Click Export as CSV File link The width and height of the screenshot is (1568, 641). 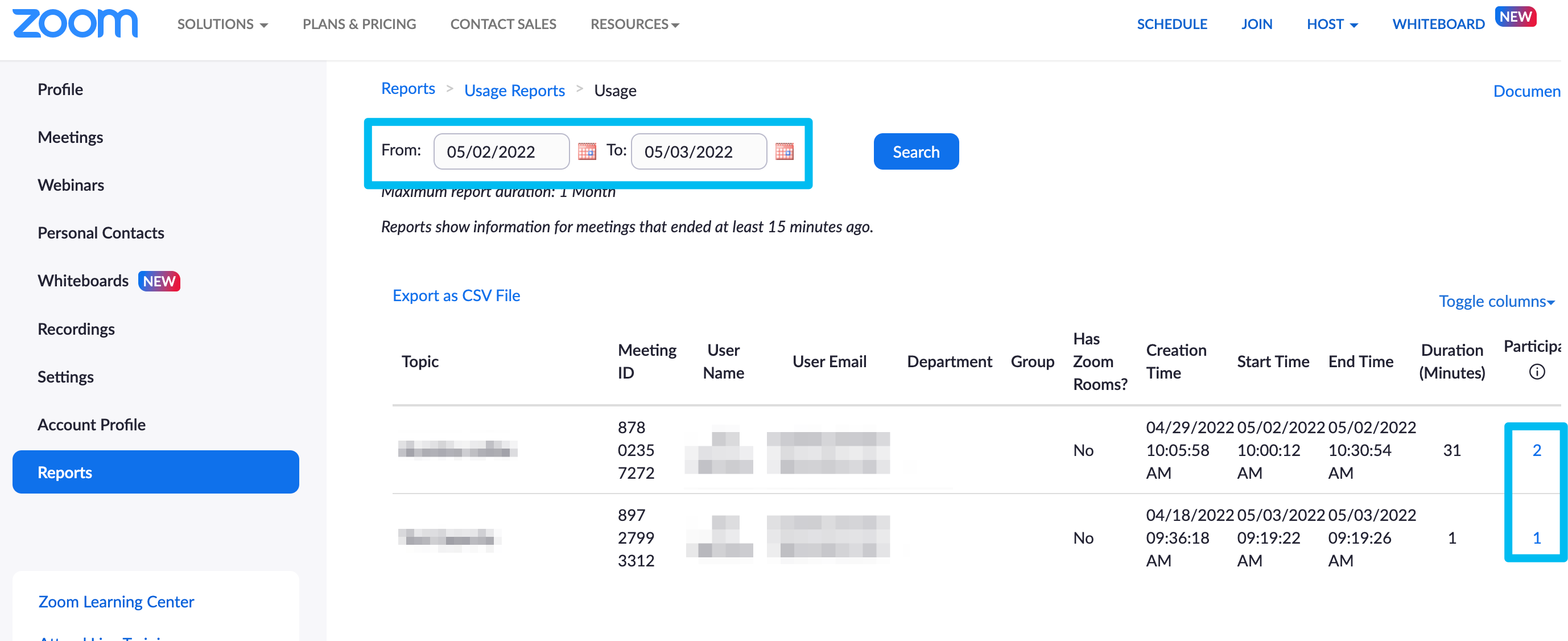click(x=456, y=295)
